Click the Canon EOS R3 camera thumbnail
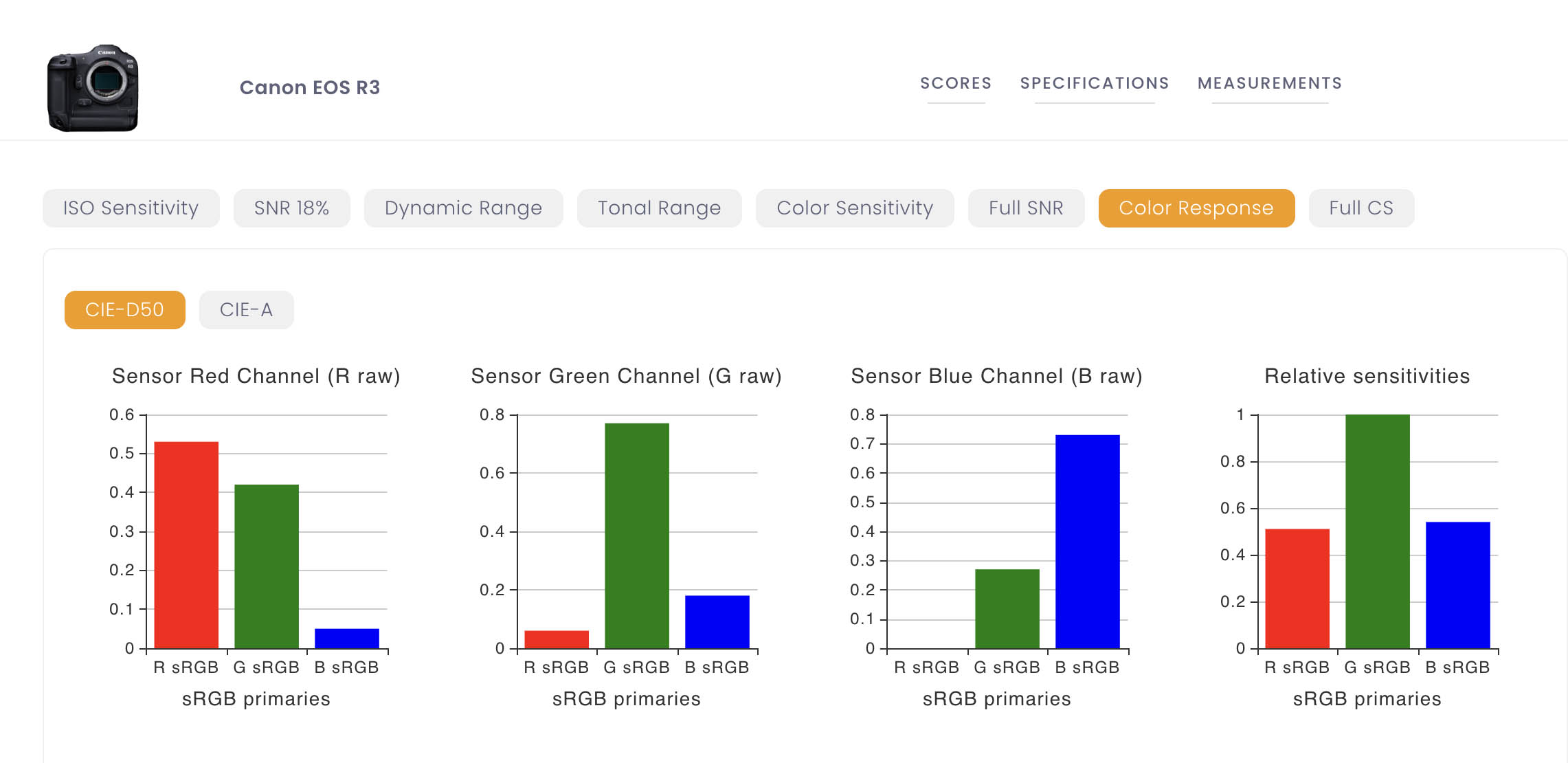The height and width of the screenshot is (763, 1568). coord(93,88)
